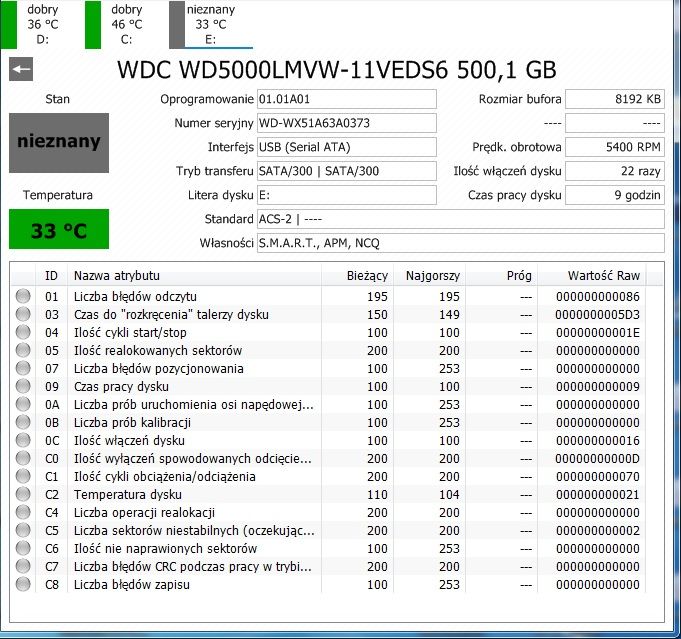
Task: Select 'Liczba błędów odczytu' attribute name
Action: pos(135,297)
